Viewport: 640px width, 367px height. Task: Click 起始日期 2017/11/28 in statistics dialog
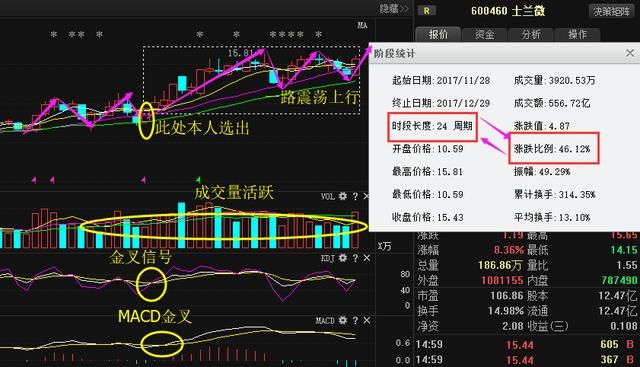[x=441, y=80]
